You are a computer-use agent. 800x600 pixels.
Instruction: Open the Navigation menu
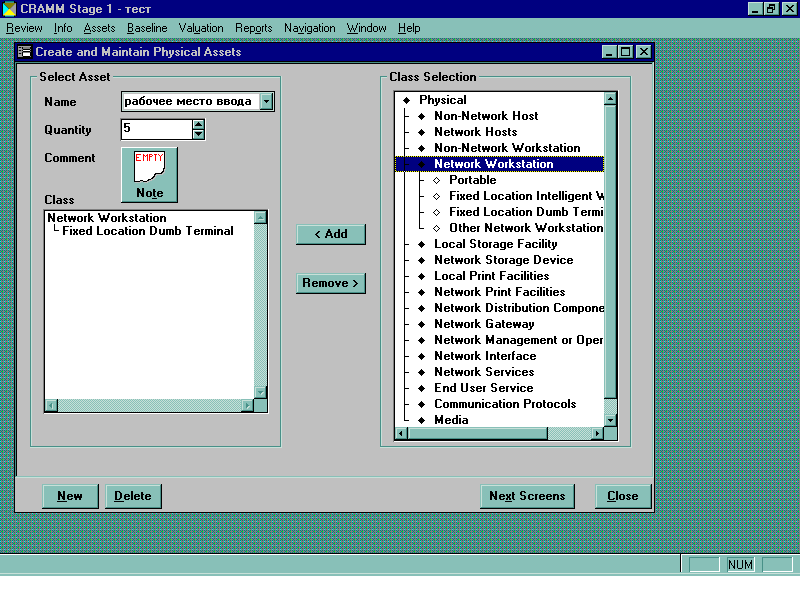(x=310, y=28)
